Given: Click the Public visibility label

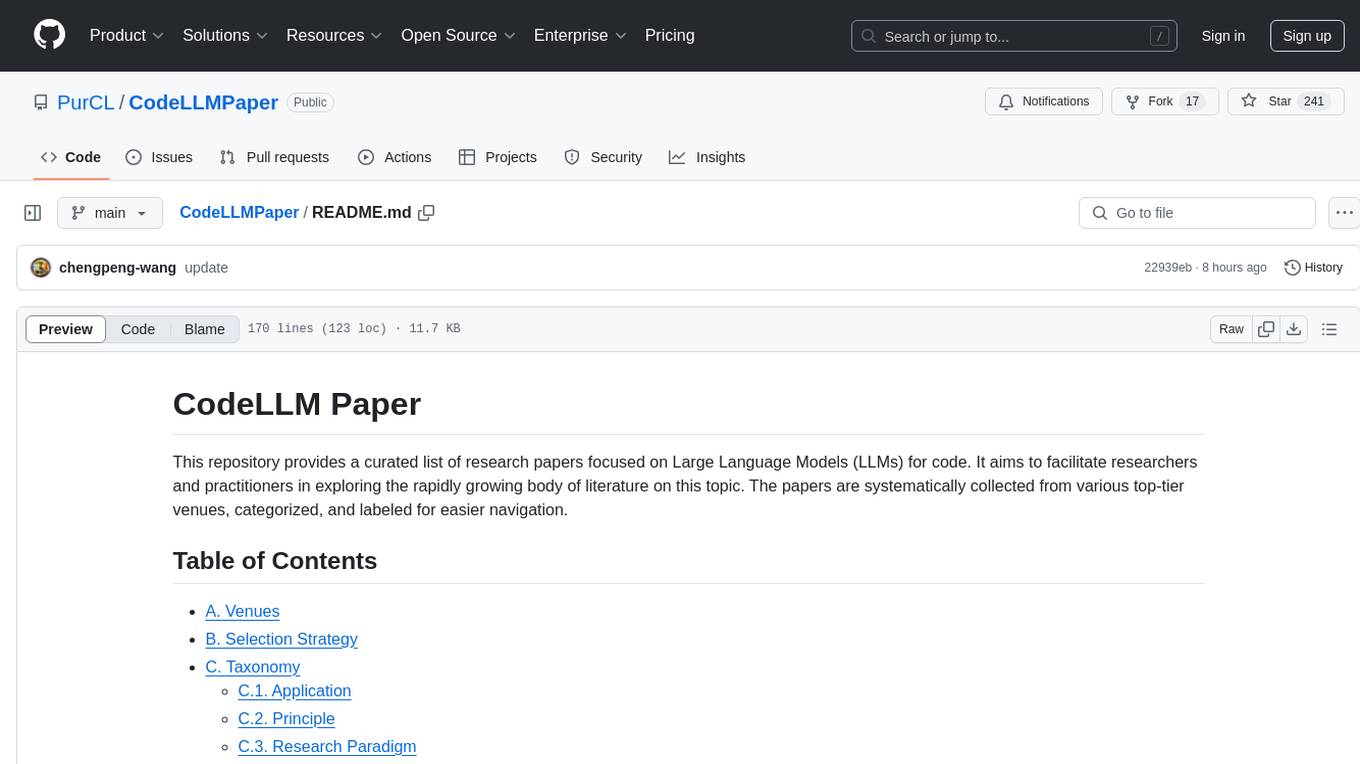Looking at the screenshot, I should coord(310,102).
